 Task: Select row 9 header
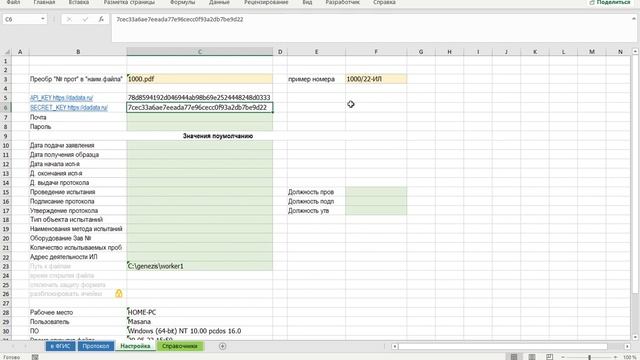[6, 136]
